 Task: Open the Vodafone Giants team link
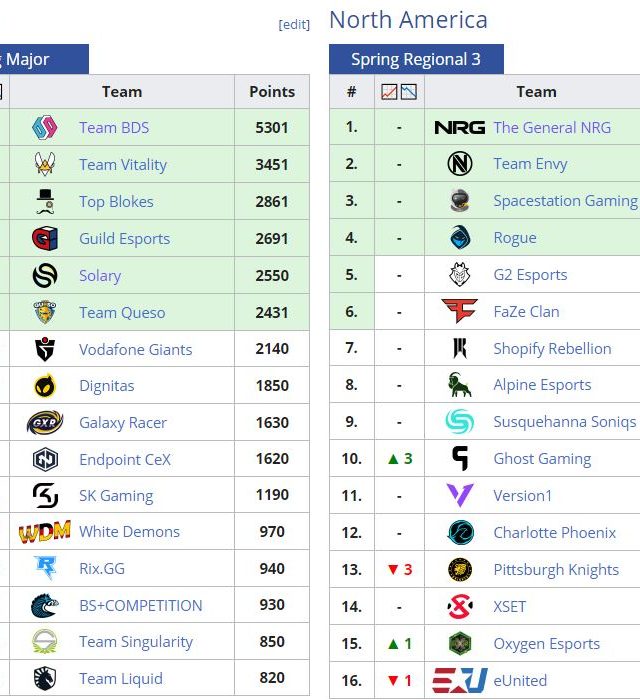coord(135,350)
